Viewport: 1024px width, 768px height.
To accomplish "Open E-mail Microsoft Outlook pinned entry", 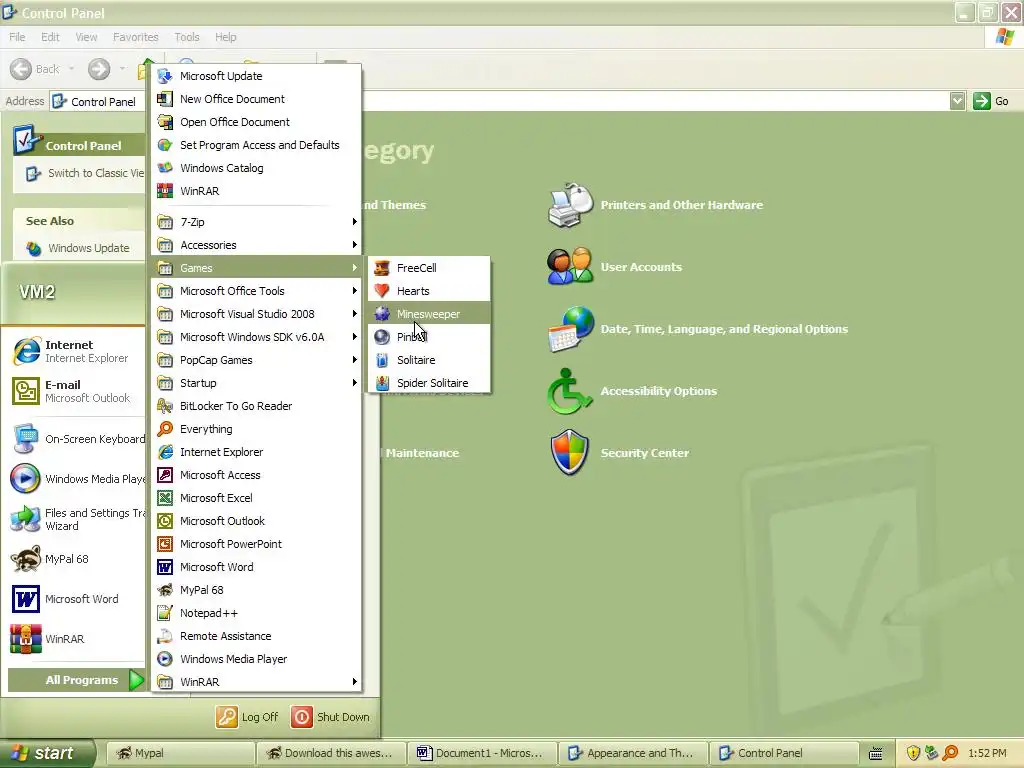I will [73, 391].
